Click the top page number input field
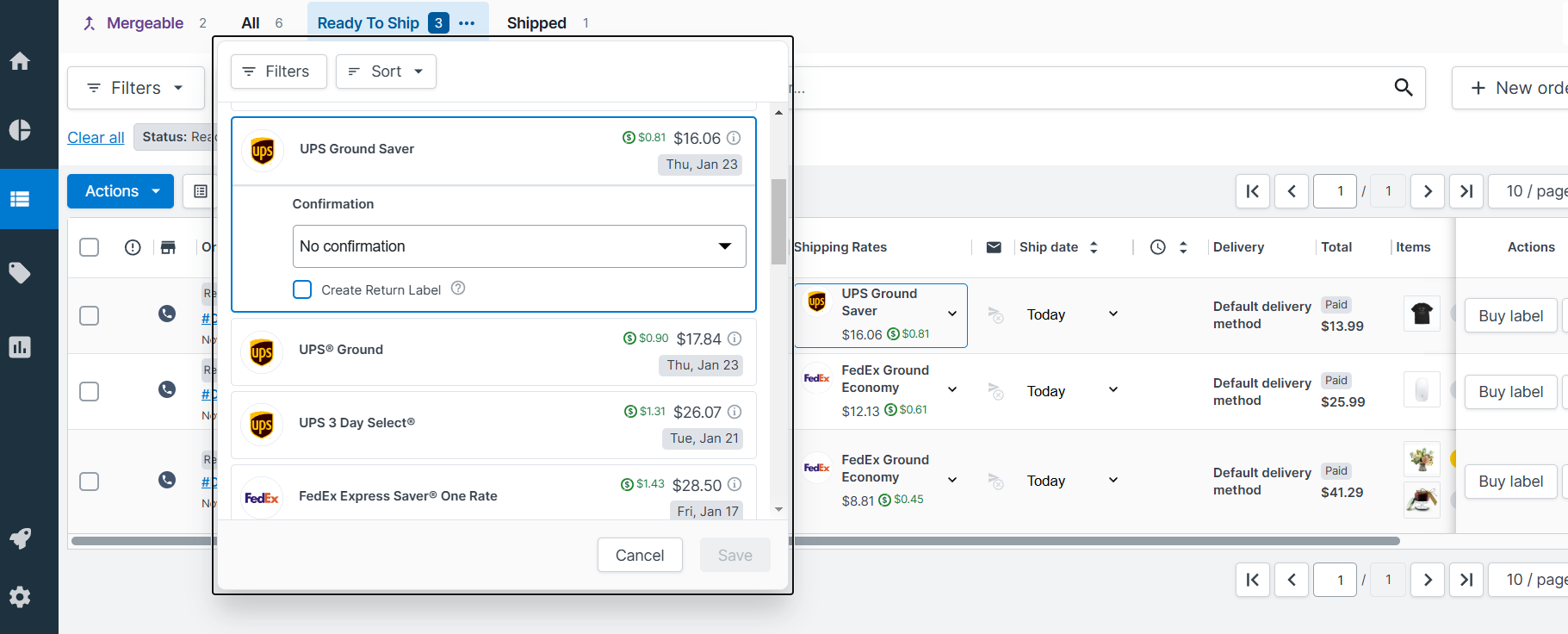 click(x=1336, y=191)
